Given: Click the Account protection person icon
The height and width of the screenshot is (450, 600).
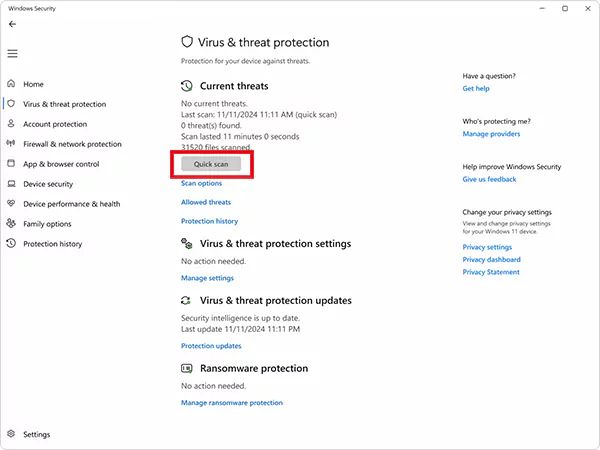Looking at the screenshot, I should [11, 123].
